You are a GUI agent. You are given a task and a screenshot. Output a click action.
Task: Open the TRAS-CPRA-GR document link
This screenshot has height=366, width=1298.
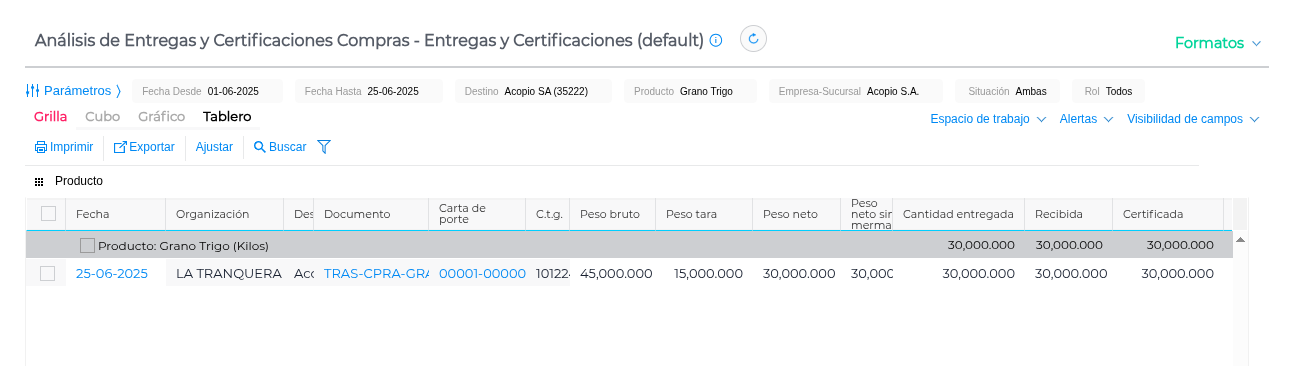pyautogui.click(x=376, y=274)
